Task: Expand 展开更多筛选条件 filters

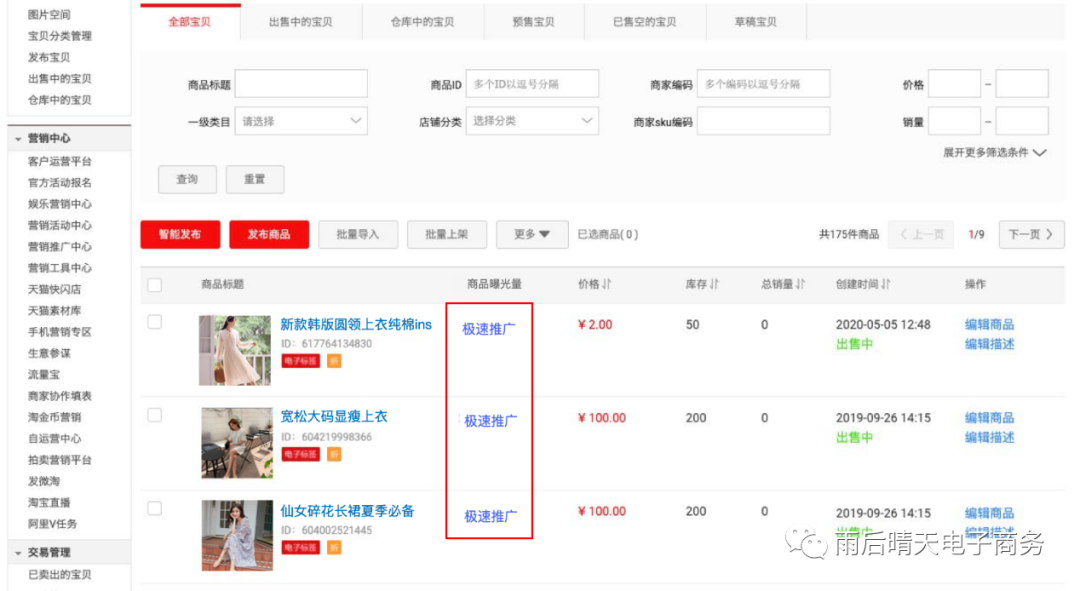Action: (x=995, y=152)
